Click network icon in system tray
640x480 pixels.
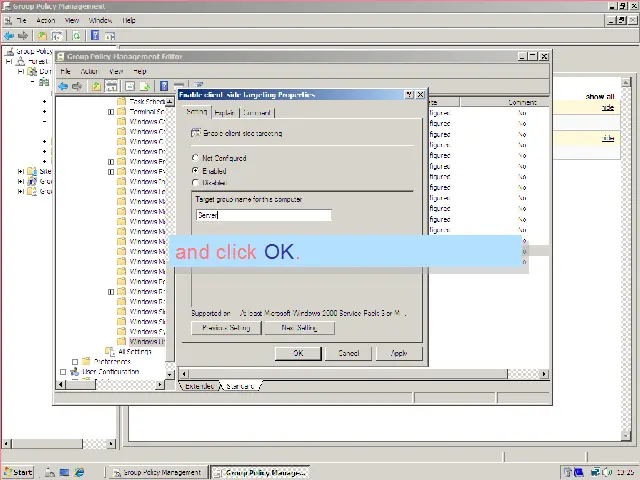tap(596, 472)
